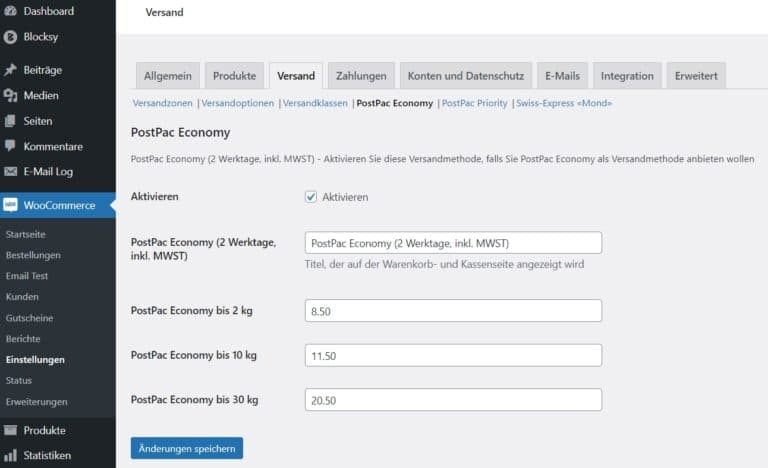
Task: Open the Medien media icon
Action: (10, 96)
